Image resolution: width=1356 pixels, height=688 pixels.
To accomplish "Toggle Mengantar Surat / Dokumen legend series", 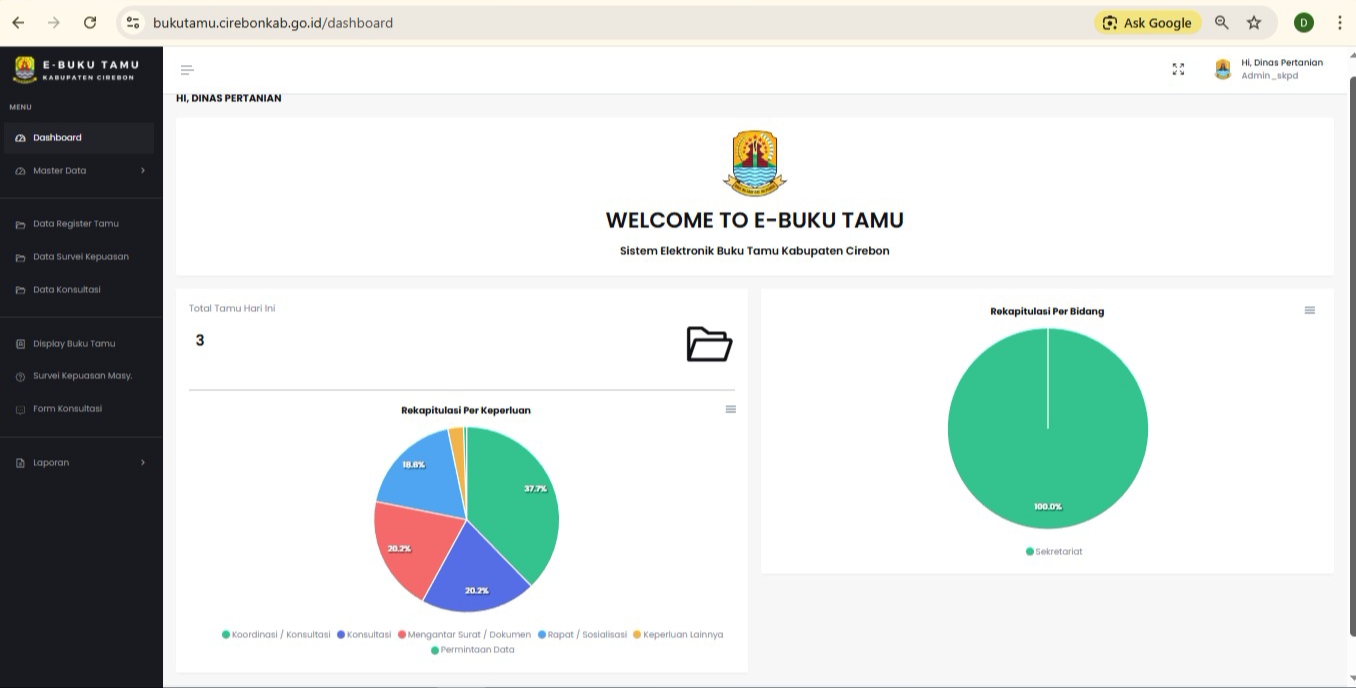I will (468, 634).
